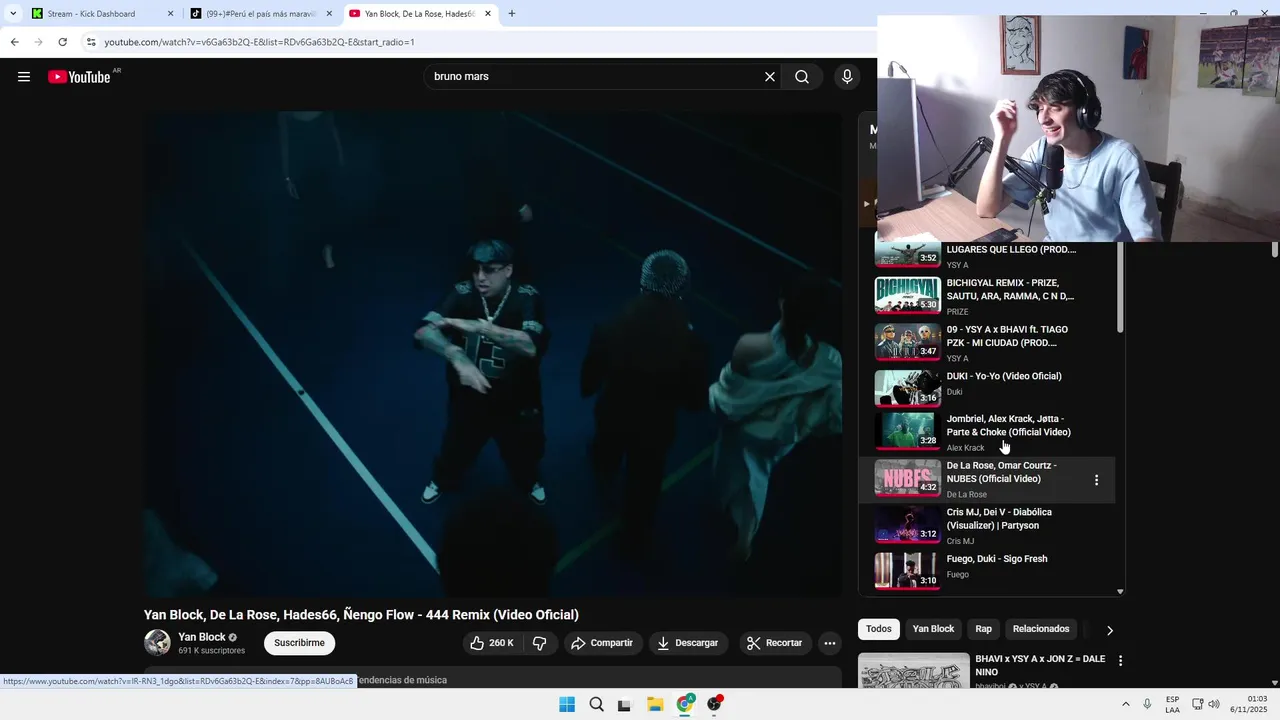Clear the search box with X icon
Screen dimensions: 1280x720
770,77
